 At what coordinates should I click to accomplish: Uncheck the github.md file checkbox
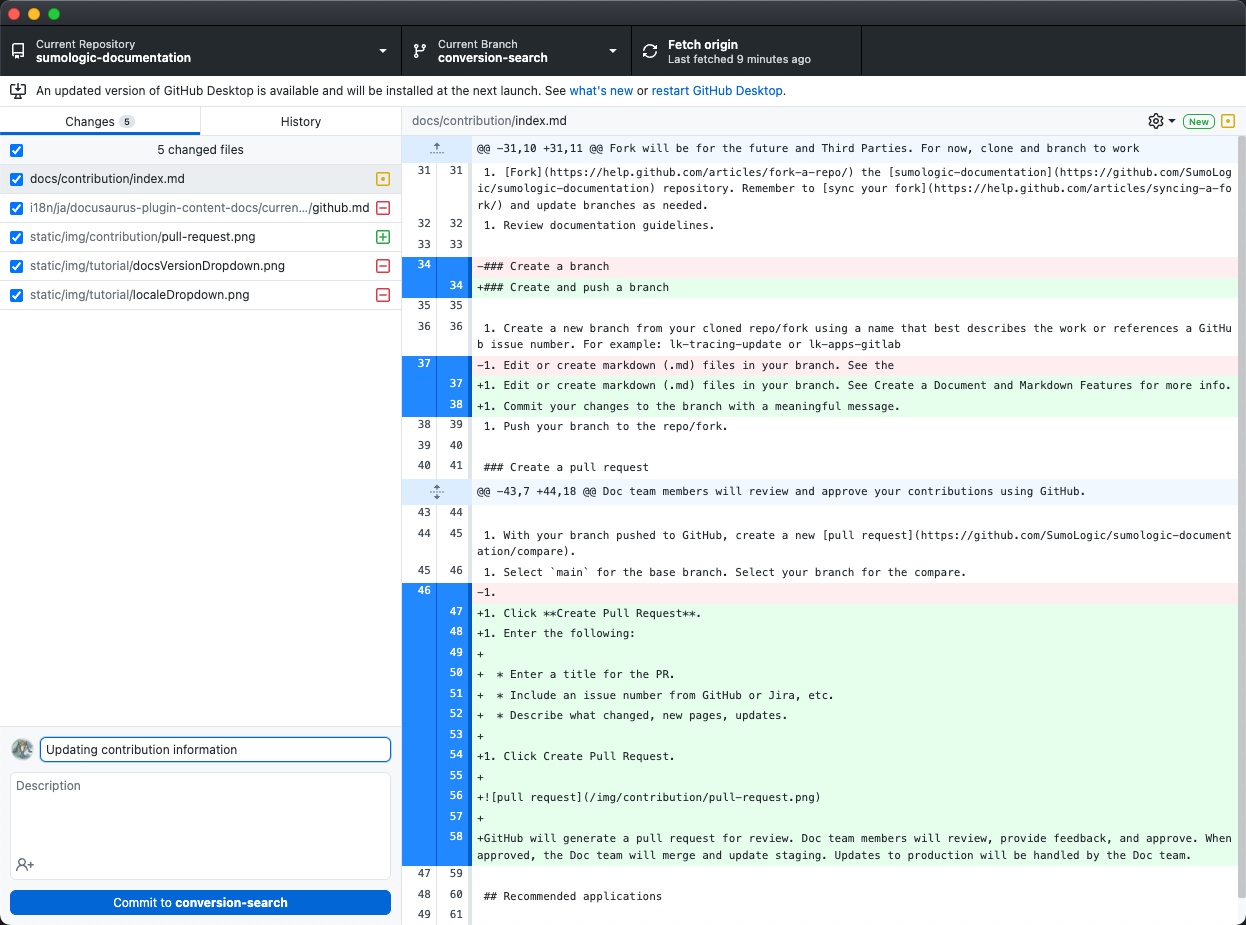pyautogui.click(x=16, y=207)
